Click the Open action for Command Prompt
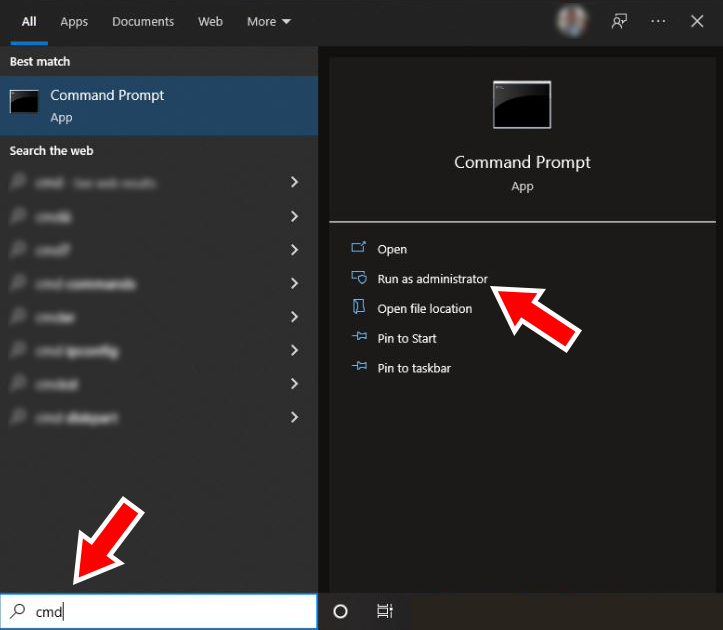Screen dimensions: 723x630 [x=391, y=249]
